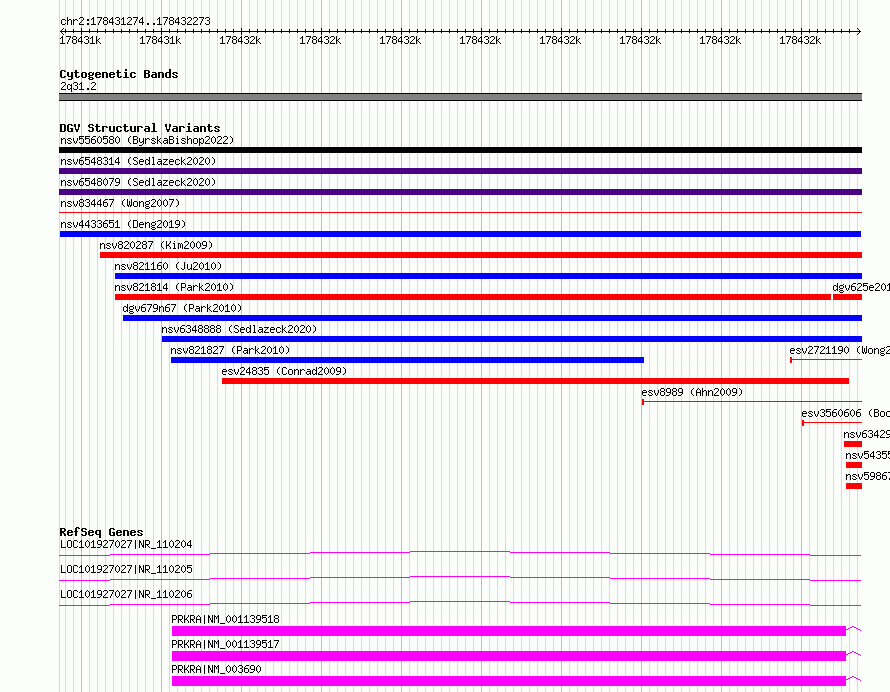The image size is (890, 692).
Task: Click the blue nsv821827 variant bar
Action: (x=407, y=360)
